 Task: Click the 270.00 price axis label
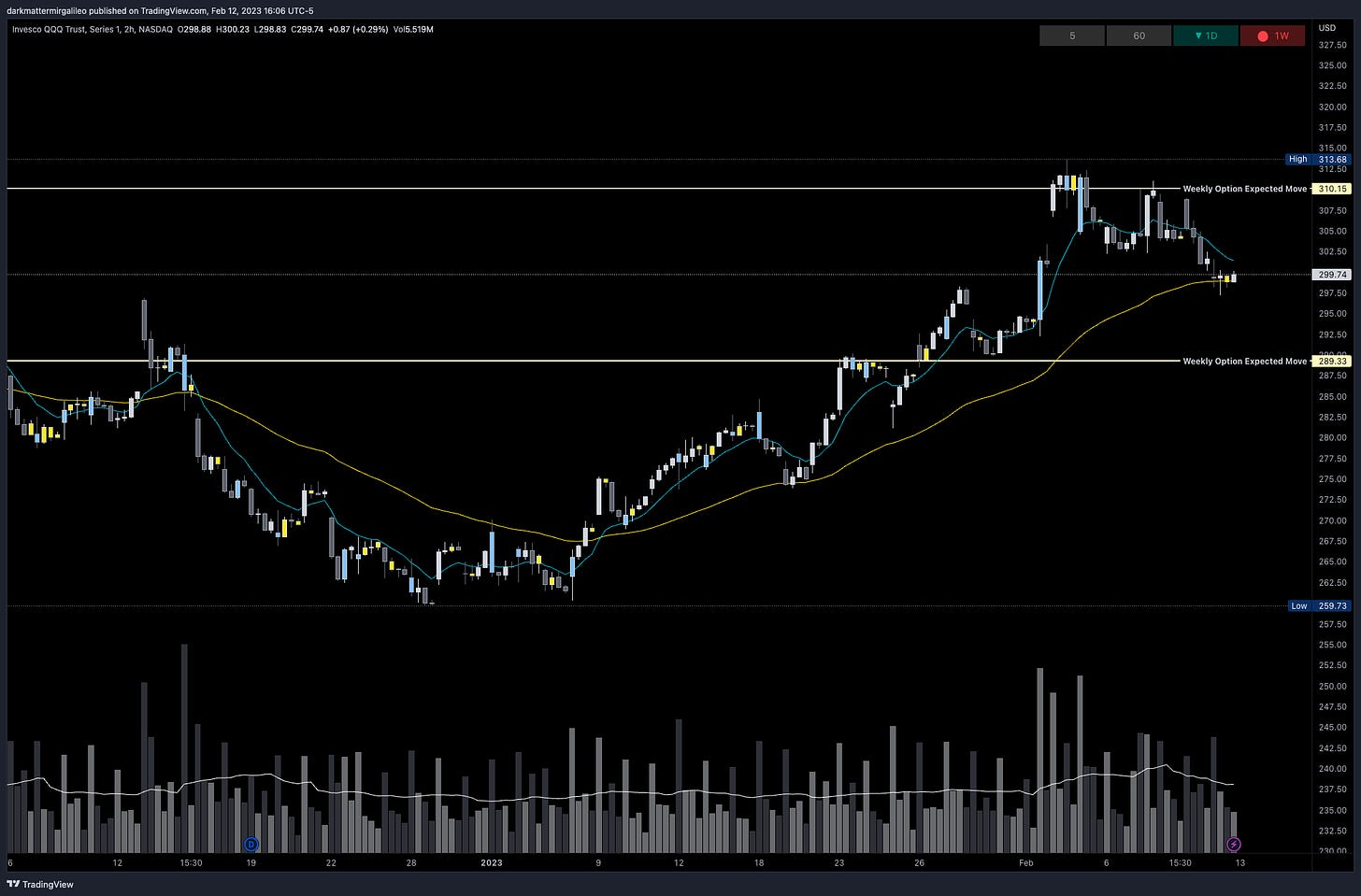(1332, 521)
